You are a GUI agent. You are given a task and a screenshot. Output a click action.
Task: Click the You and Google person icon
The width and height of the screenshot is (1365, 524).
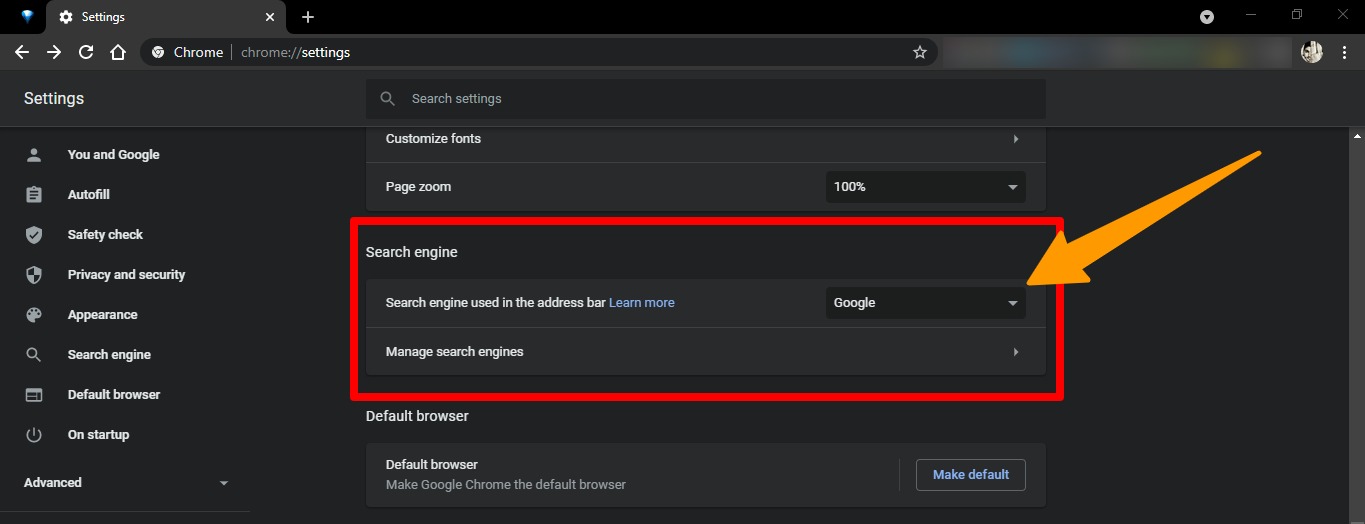click(x=34, y=155)
